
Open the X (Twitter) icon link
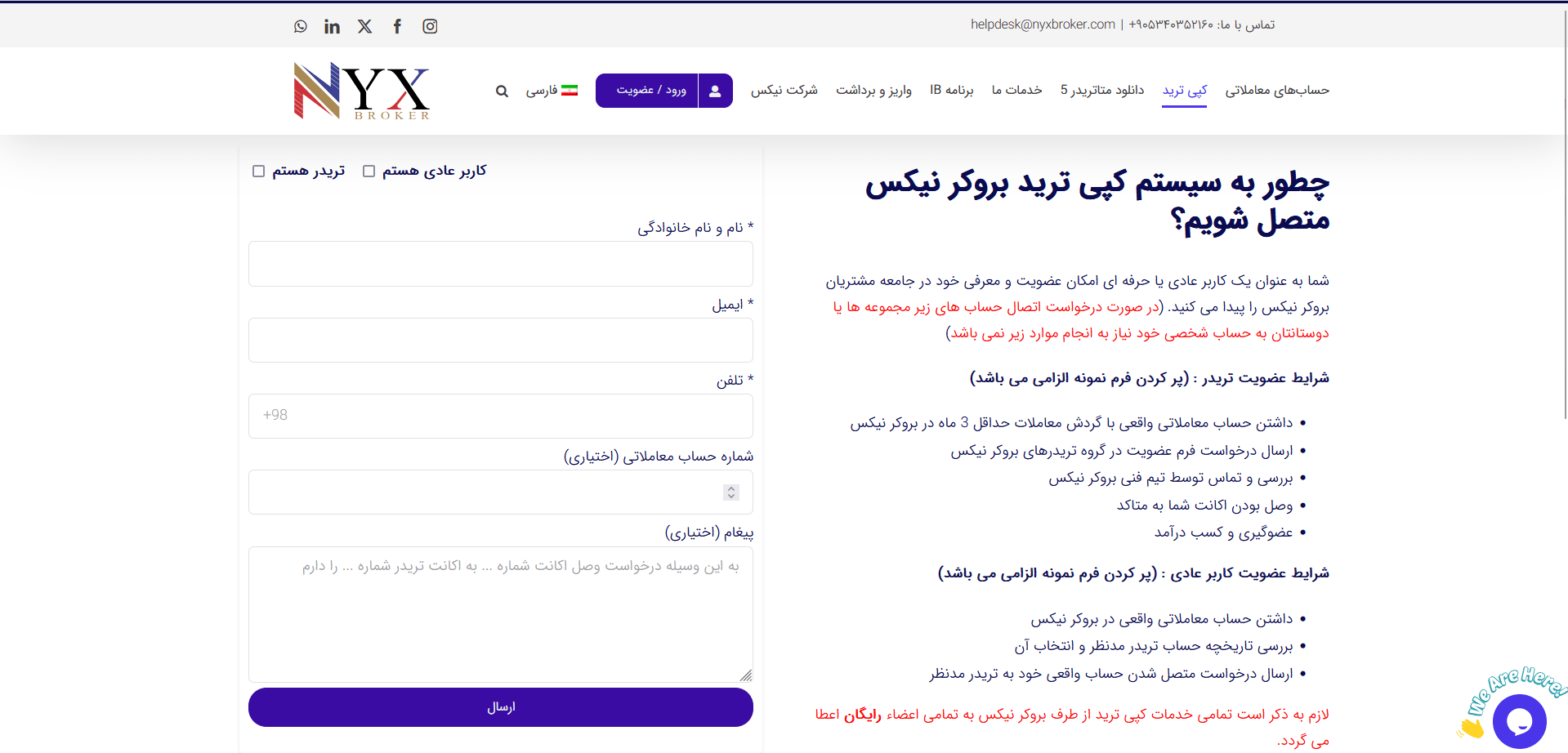[x=364, y=26]
